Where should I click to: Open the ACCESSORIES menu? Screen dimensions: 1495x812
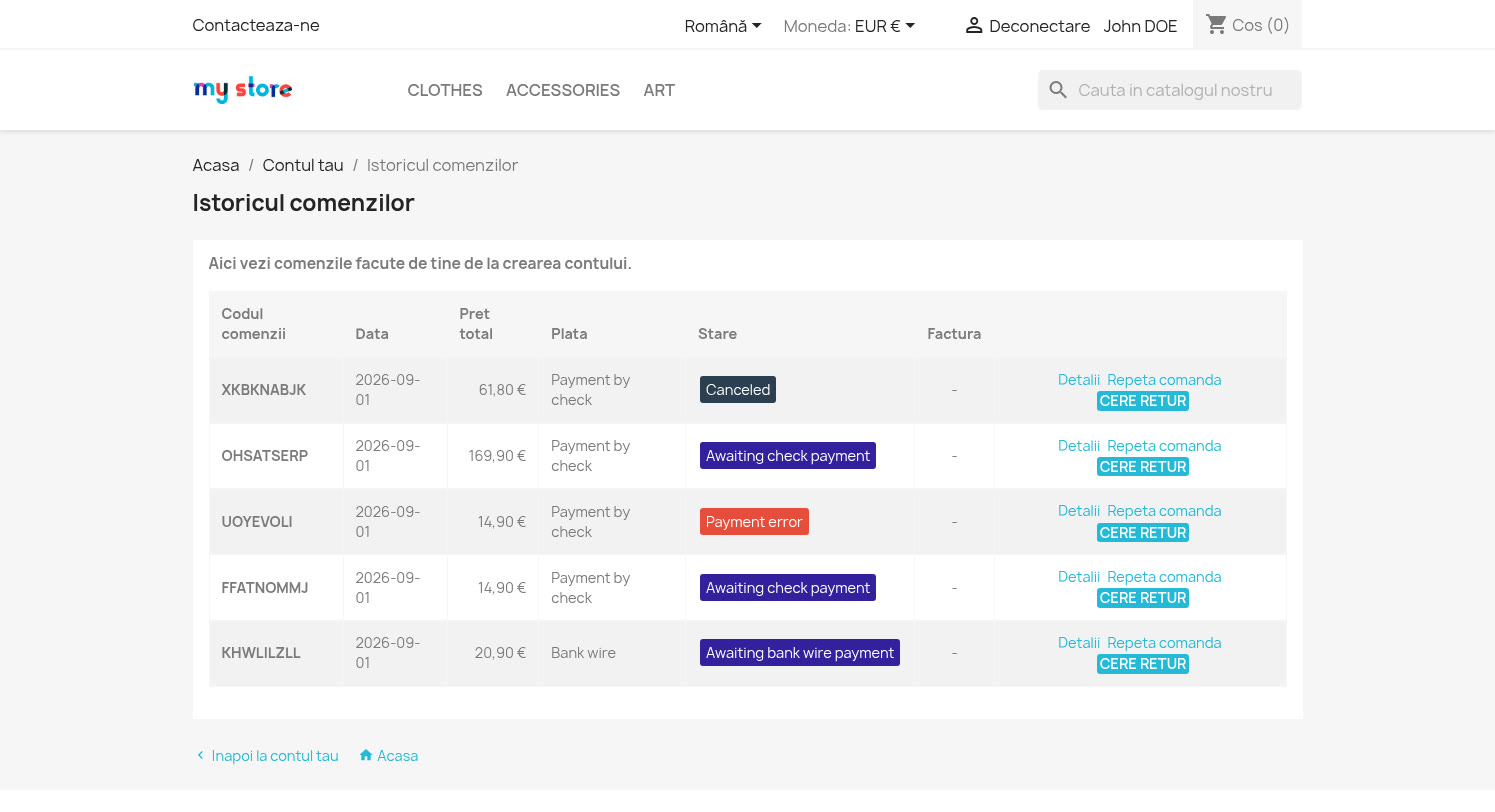click(x=563, y=90)
